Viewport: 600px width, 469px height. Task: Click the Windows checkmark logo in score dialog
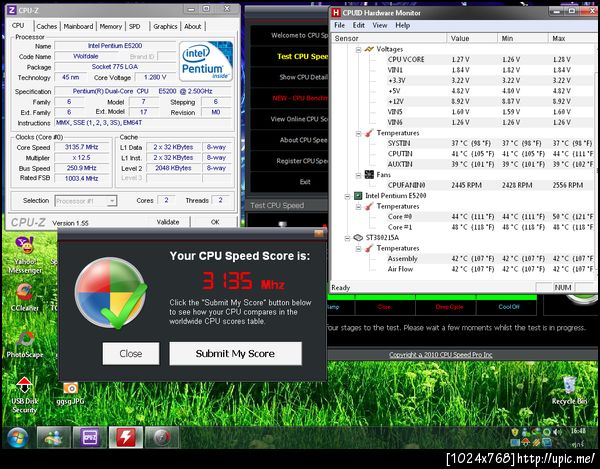tap(111, 293)
